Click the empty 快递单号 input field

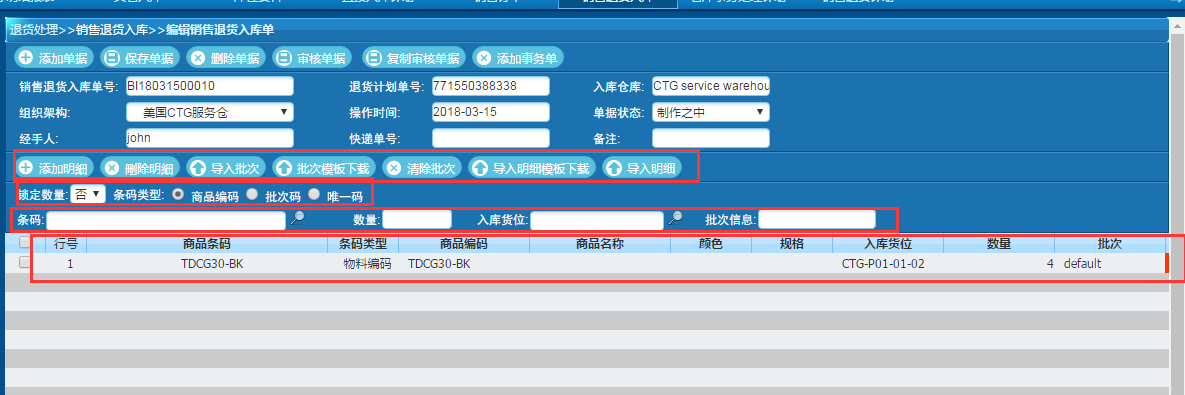click(490, 138)
